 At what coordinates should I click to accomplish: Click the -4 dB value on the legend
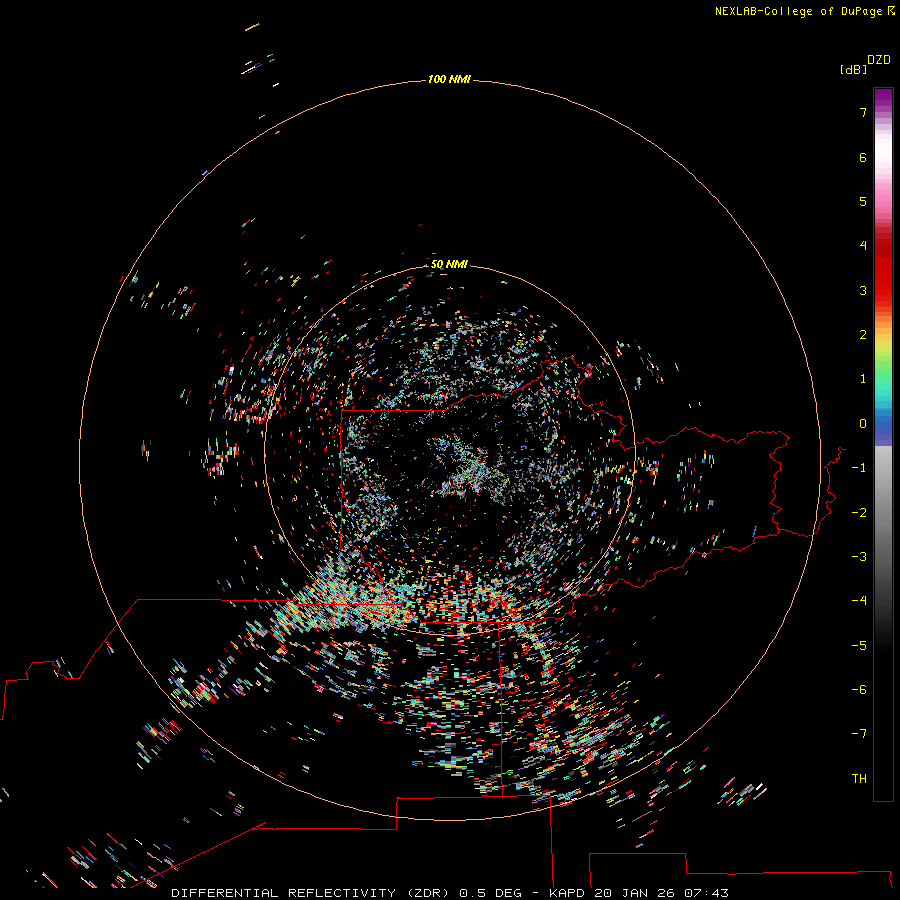coord(859,601)
